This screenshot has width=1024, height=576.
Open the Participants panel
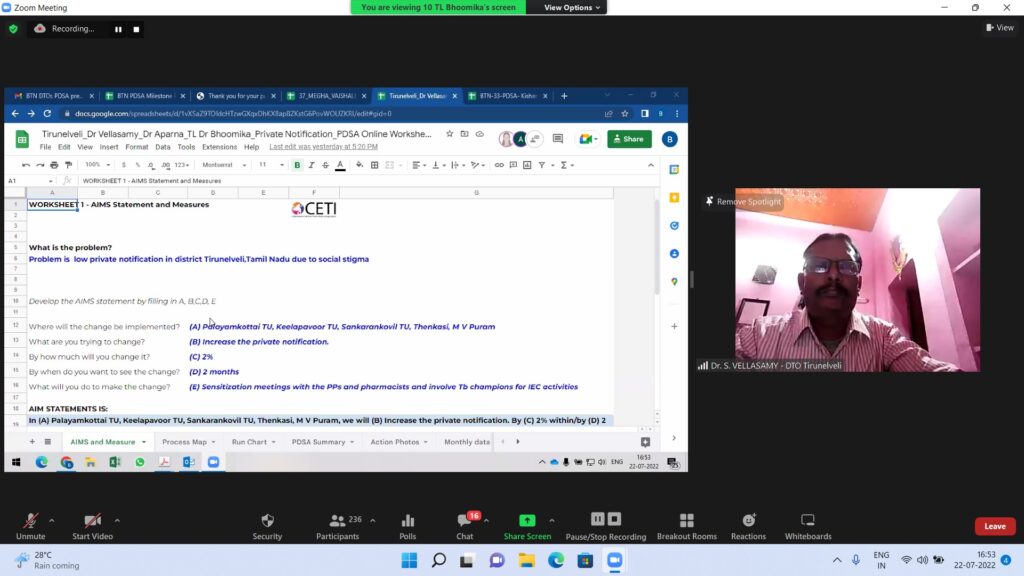tap(338, 526)
